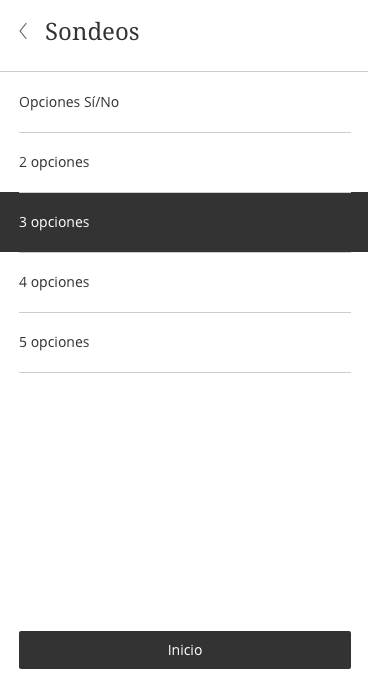Viewport: 368px width, 676px height.
Task: Select the five-choice poll entry
Action: click(185, 342)
